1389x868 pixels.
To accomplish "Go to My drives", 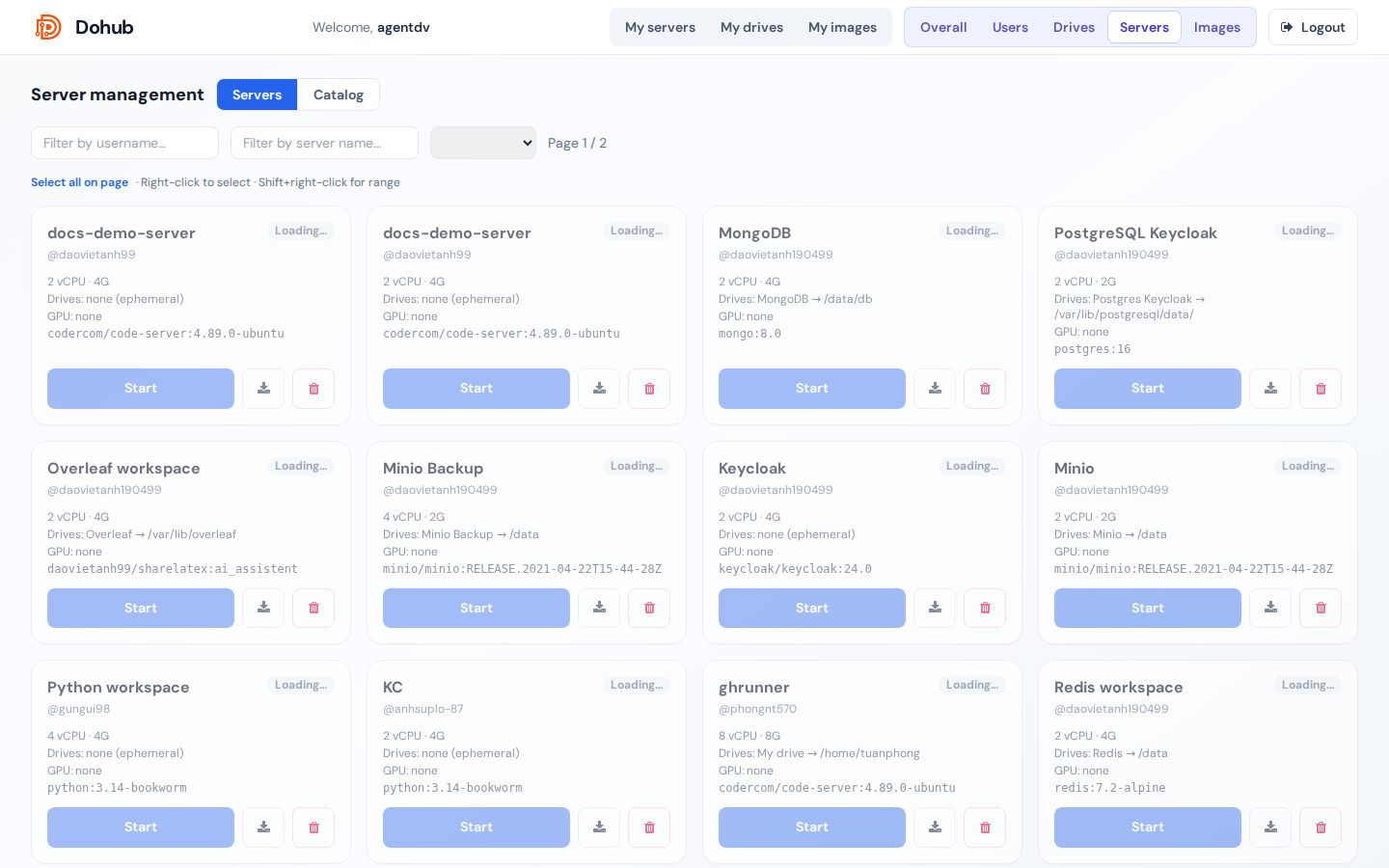I will click(x=751, y=27).
